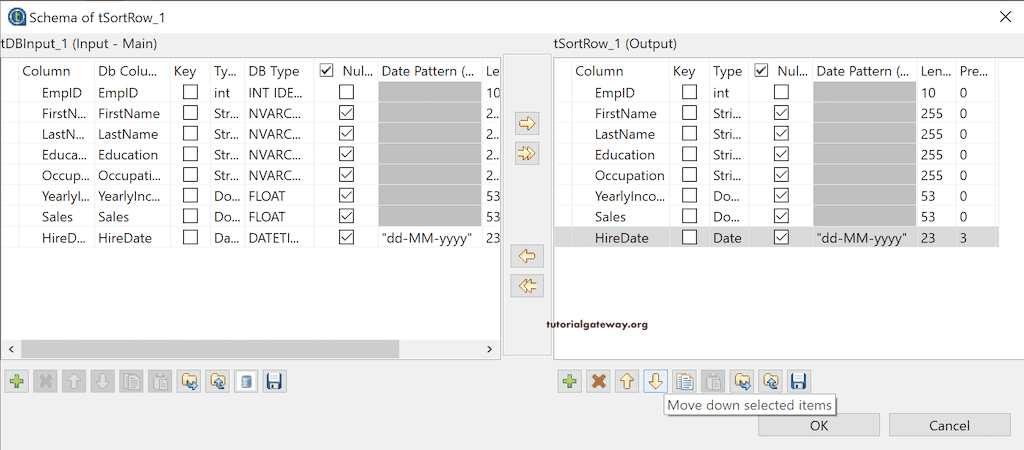Add a column to tSortRow_1 output schema
The width and height of the screenshot is (1024, 450).
pos(569,381)
